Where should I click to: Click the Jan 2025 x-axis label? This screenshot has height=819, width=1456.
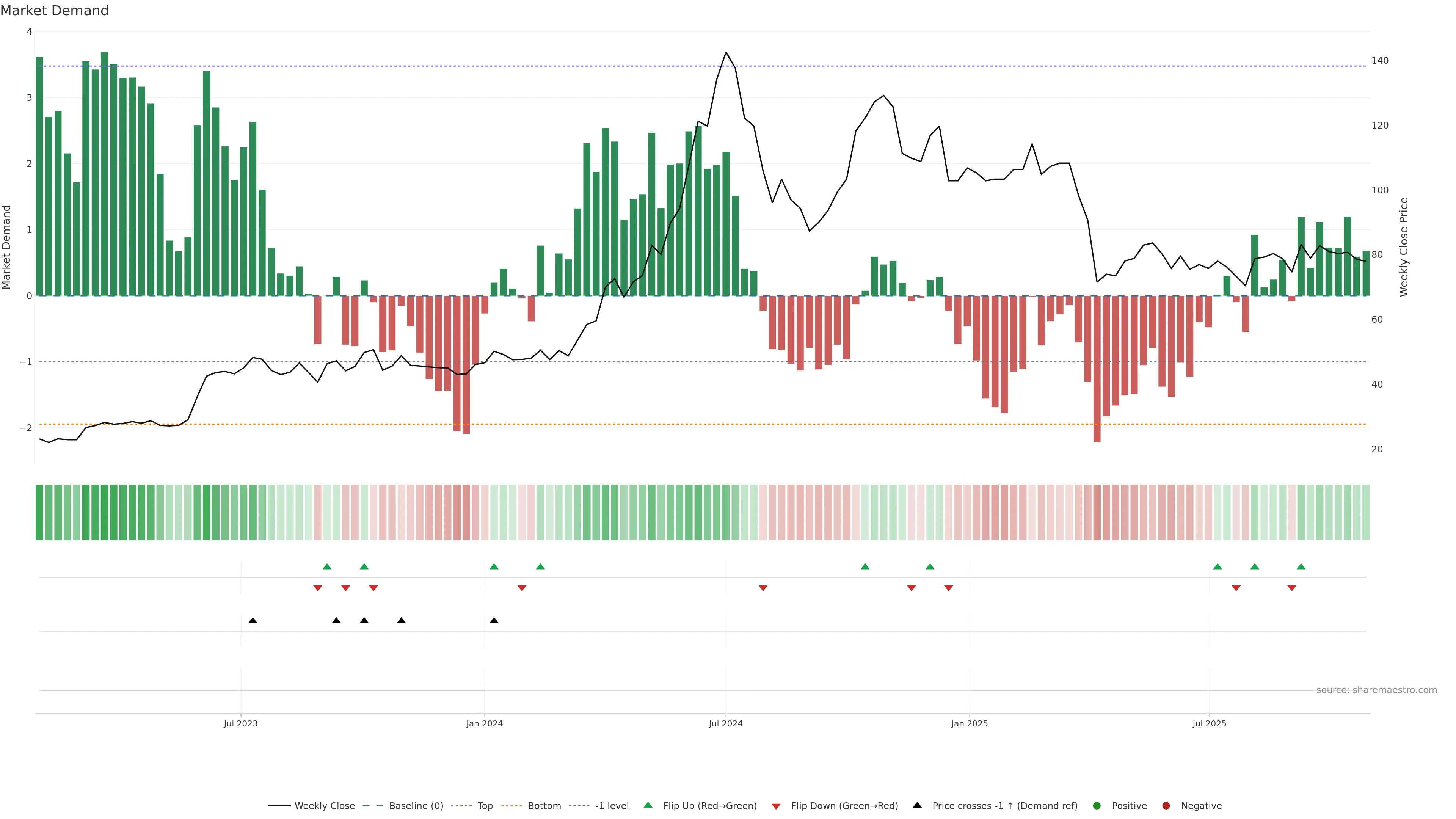tap(970, 723)
